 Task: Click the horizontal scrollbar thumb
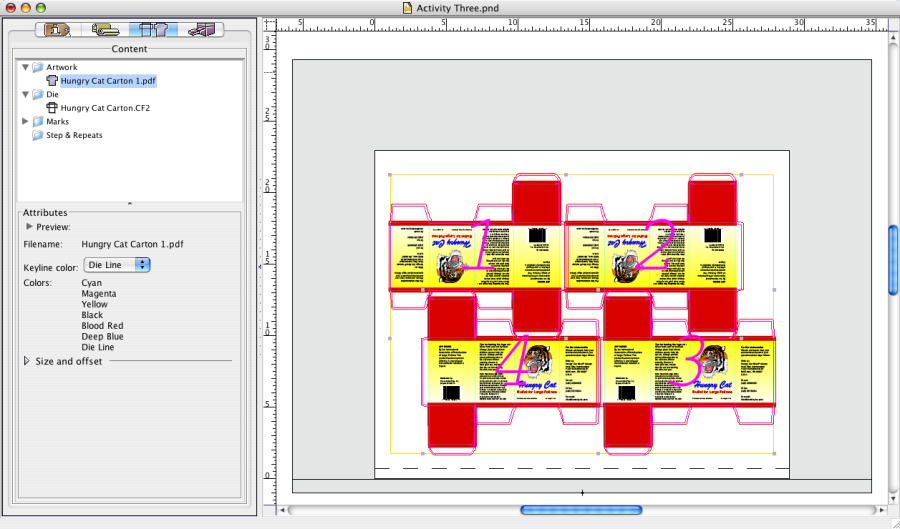click(581, 510)
